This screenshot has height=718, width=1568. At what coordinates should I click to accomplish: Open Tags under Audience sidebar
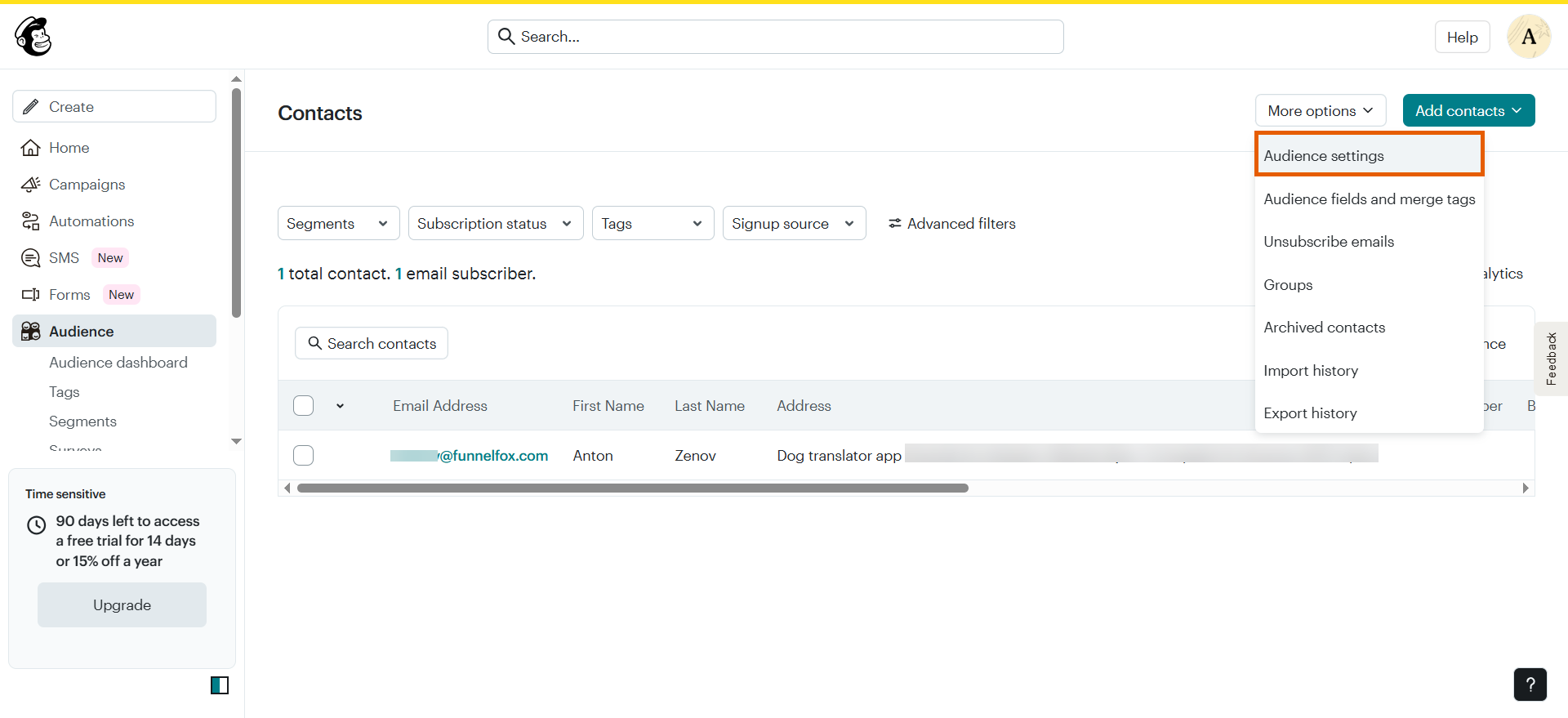point(65,392)
